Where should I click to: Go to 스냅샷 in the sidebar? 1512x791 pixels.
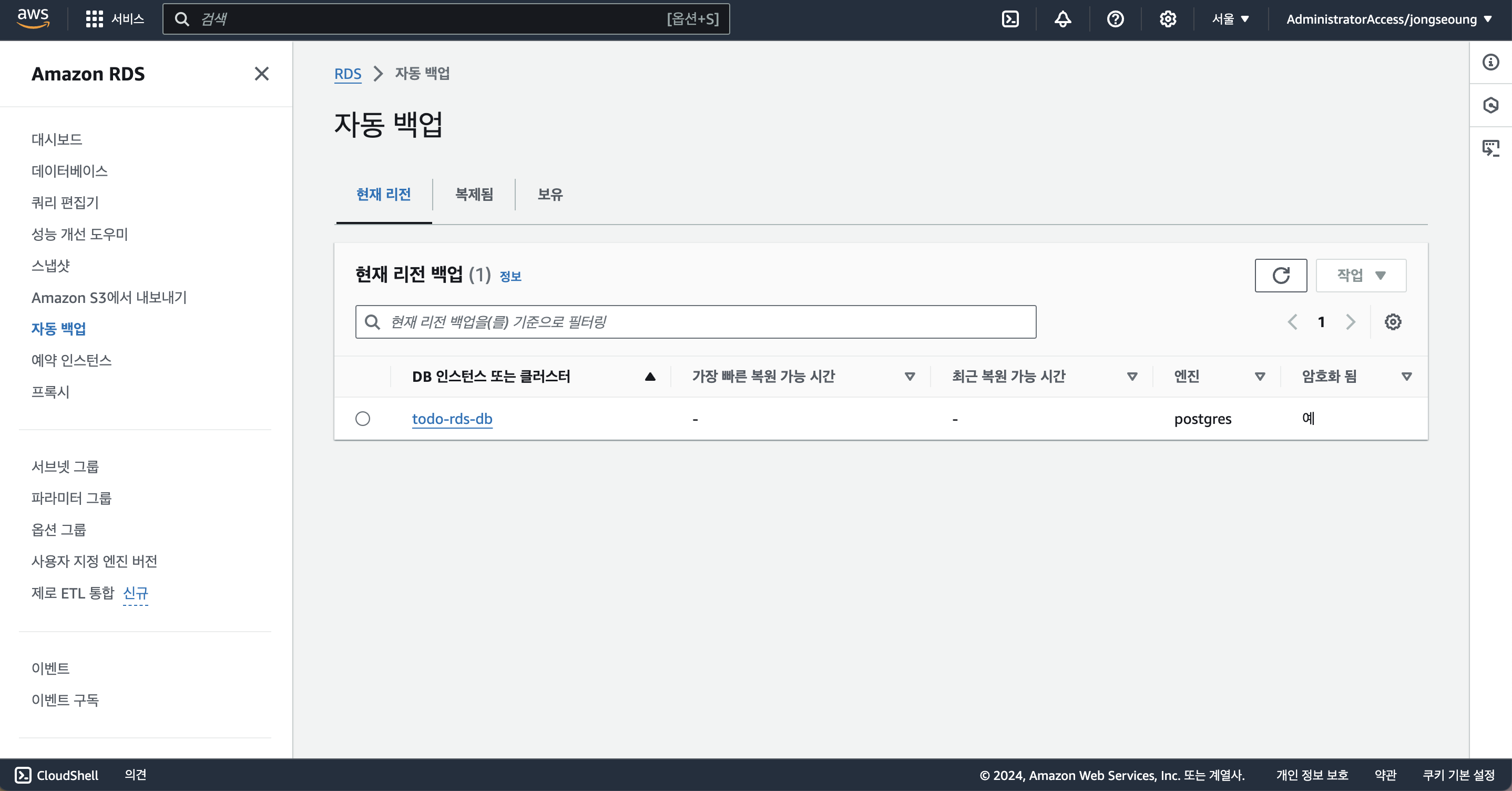point(50,266)
